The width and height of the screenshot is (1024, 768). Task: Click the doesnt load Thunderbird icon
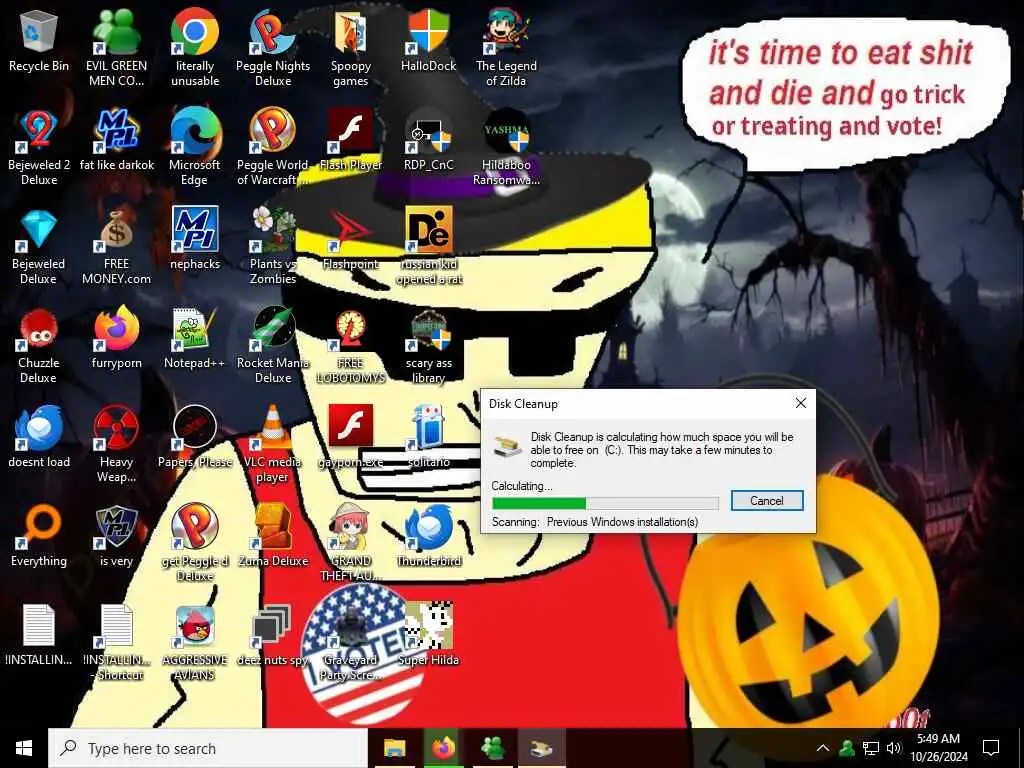tap(39, 428)
